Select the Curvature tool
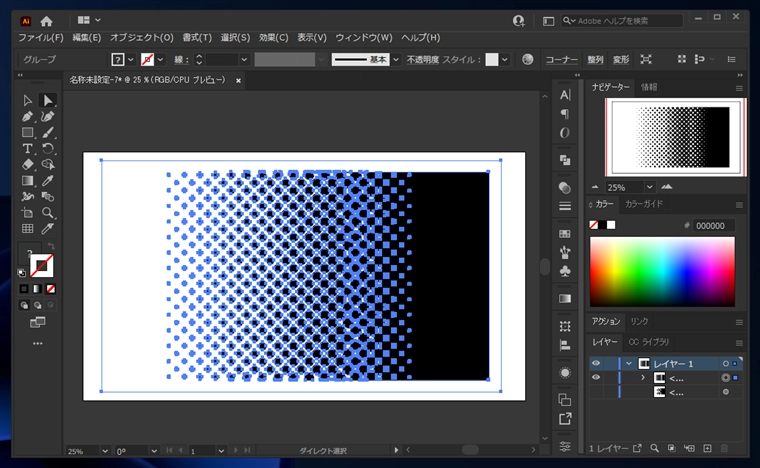This screenshot has height=468, width=760. (48, 116)
